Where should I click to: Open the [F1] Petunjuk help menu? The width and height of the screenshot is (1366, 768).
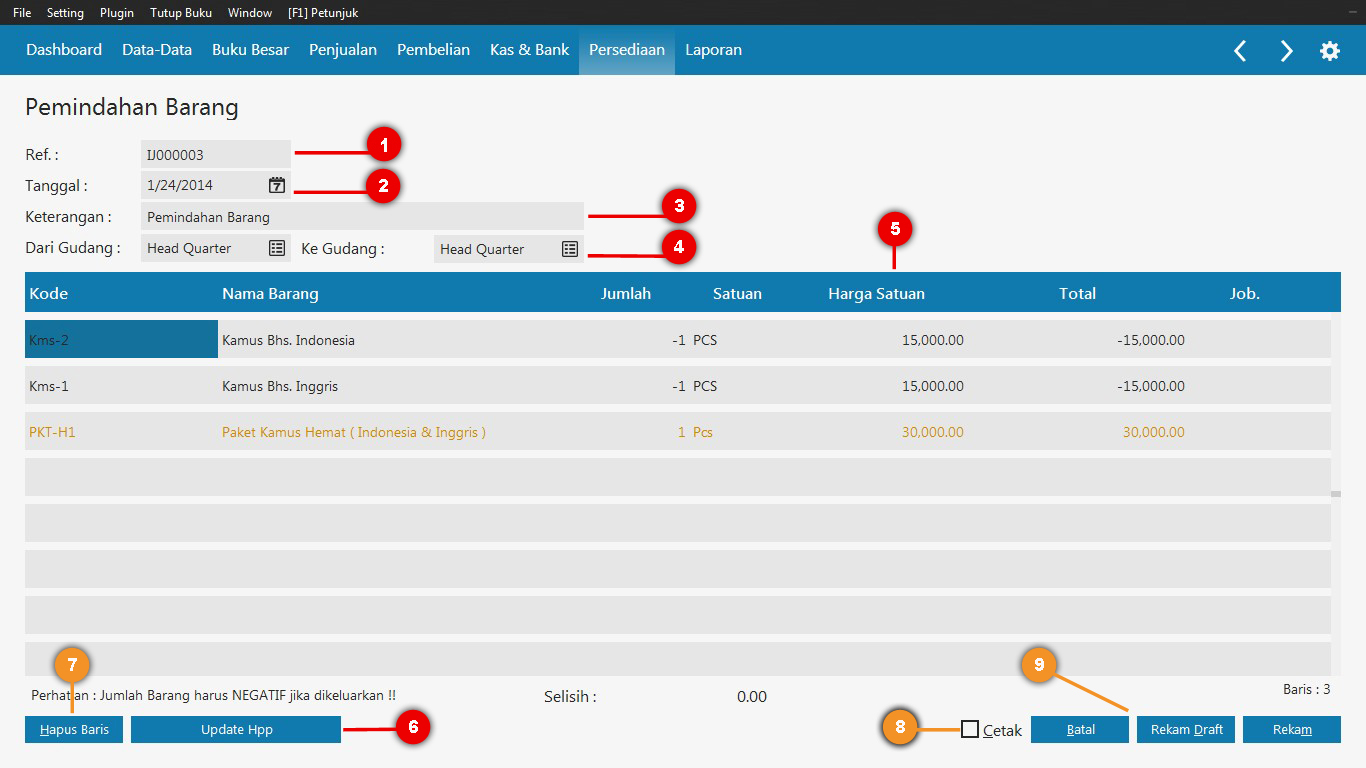coord(323,13)
